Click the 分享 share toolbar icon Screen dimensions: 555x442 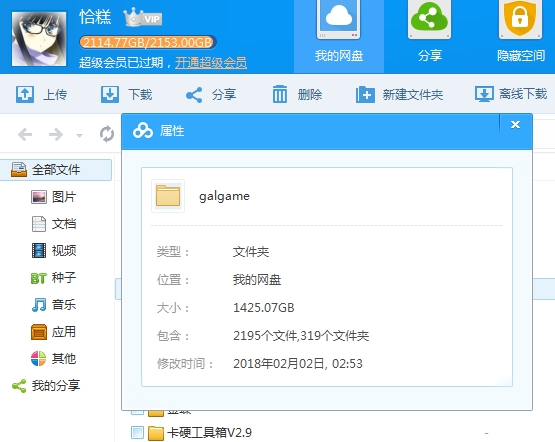click(x=194, y=95)
